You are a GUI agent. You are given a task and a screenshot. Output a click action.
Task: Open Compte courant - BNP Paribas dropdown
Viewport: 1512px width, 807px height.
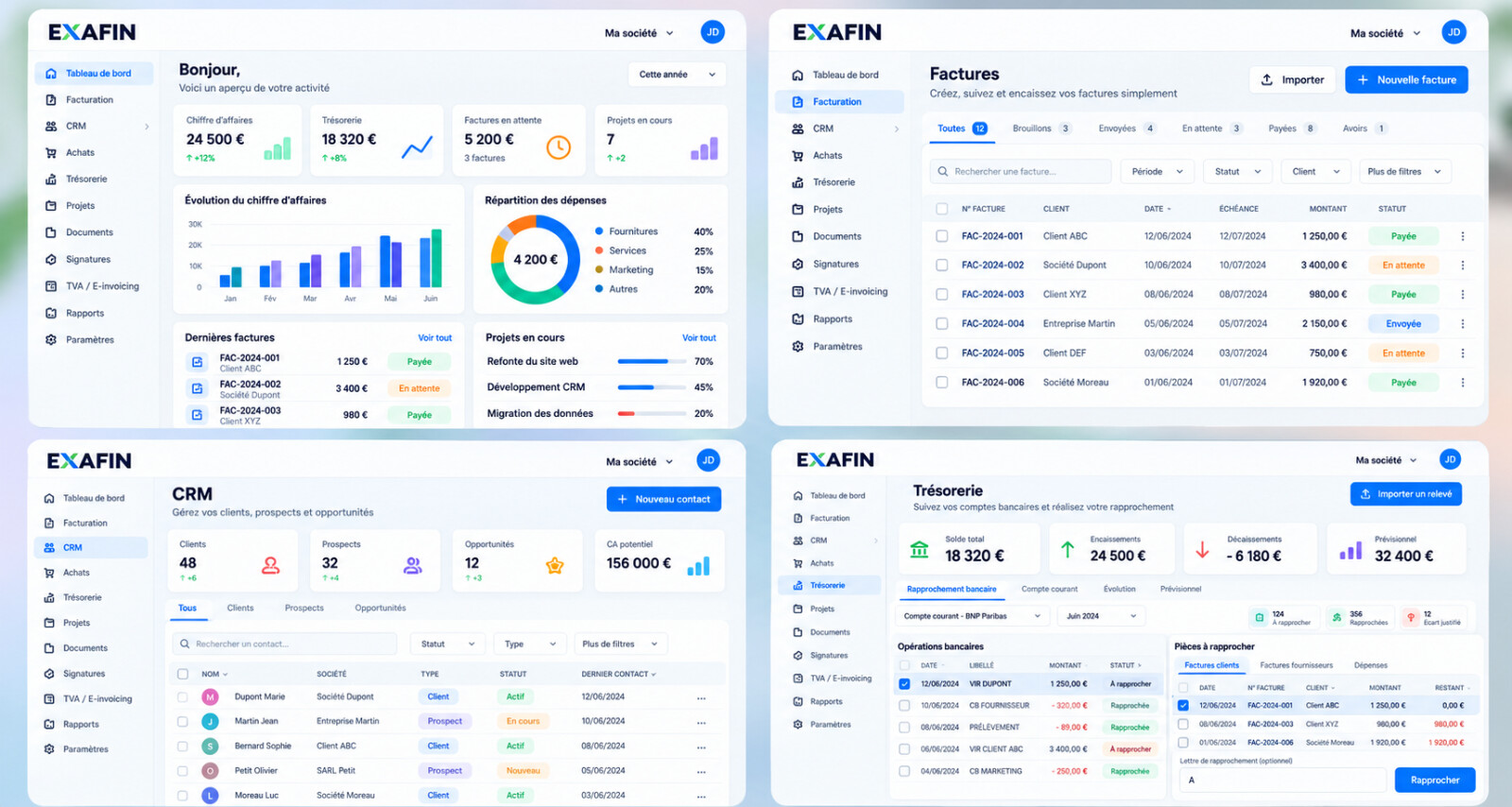tap(972, 616)
